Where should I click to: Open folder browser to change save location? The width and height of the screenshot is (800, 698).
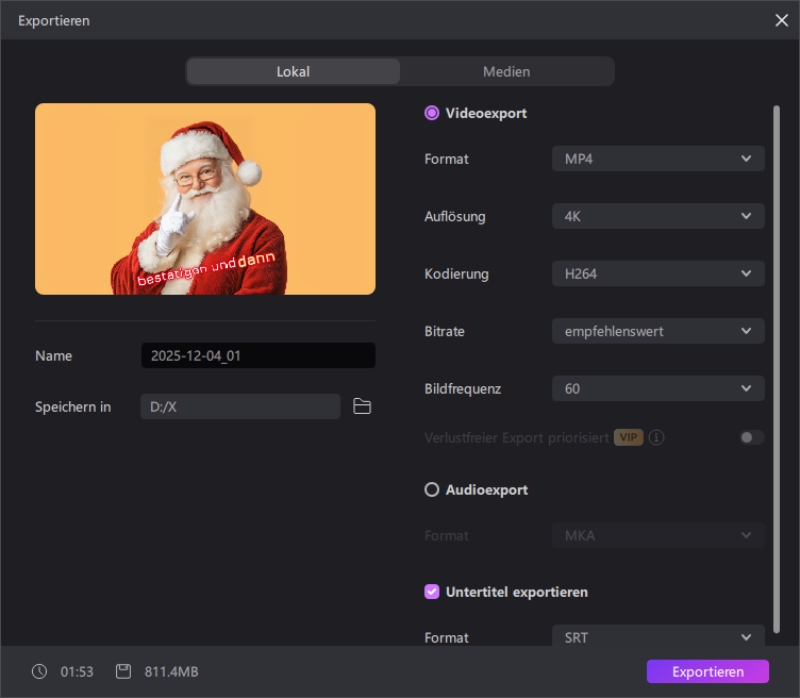tap(362, 406)
